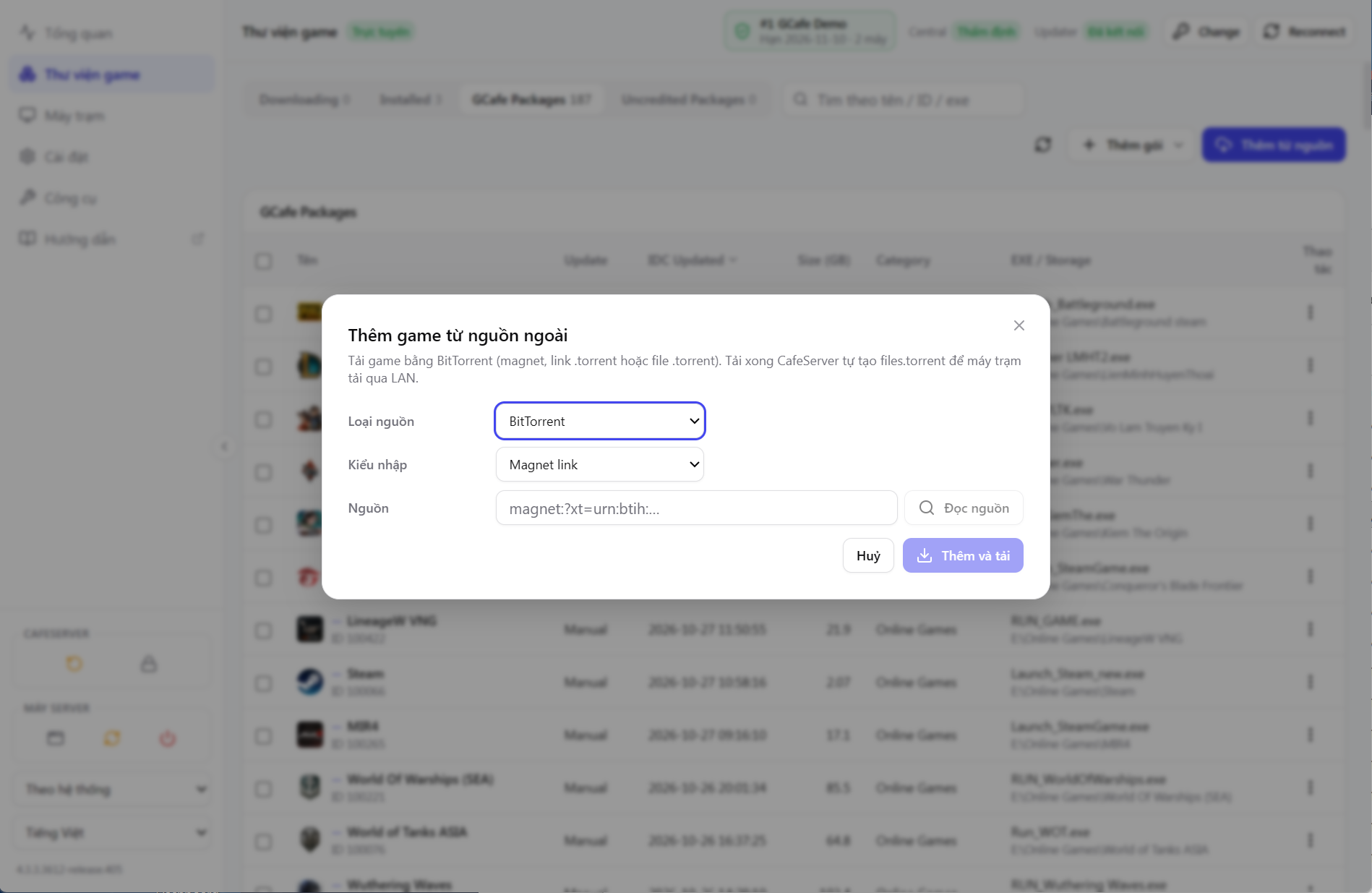Click the Tìm theo tên search field

tap(903, 100)
